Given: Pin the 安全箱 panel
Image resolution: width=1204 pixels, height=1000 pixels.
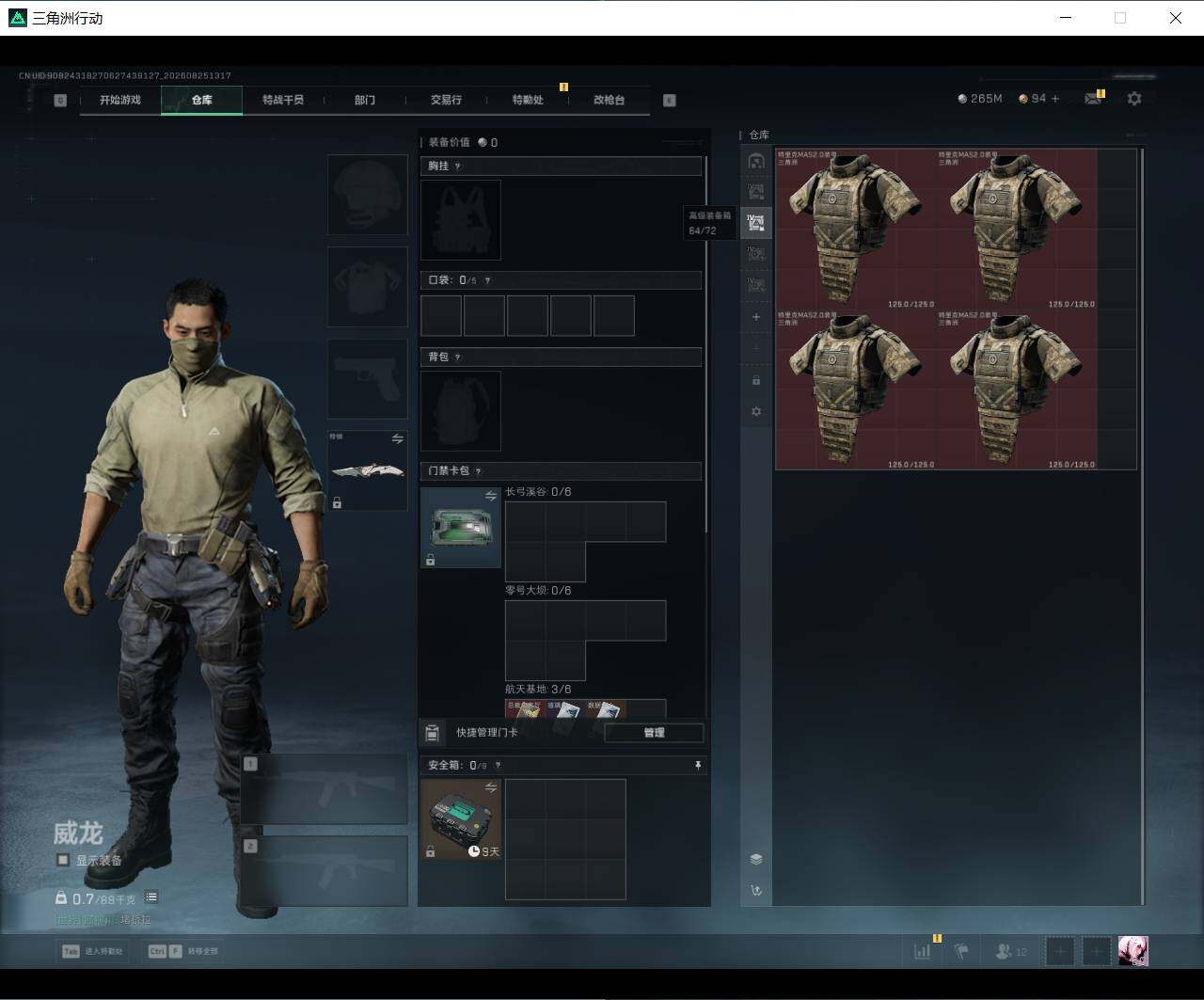Looking at the screenshot, I should point(697,766).
